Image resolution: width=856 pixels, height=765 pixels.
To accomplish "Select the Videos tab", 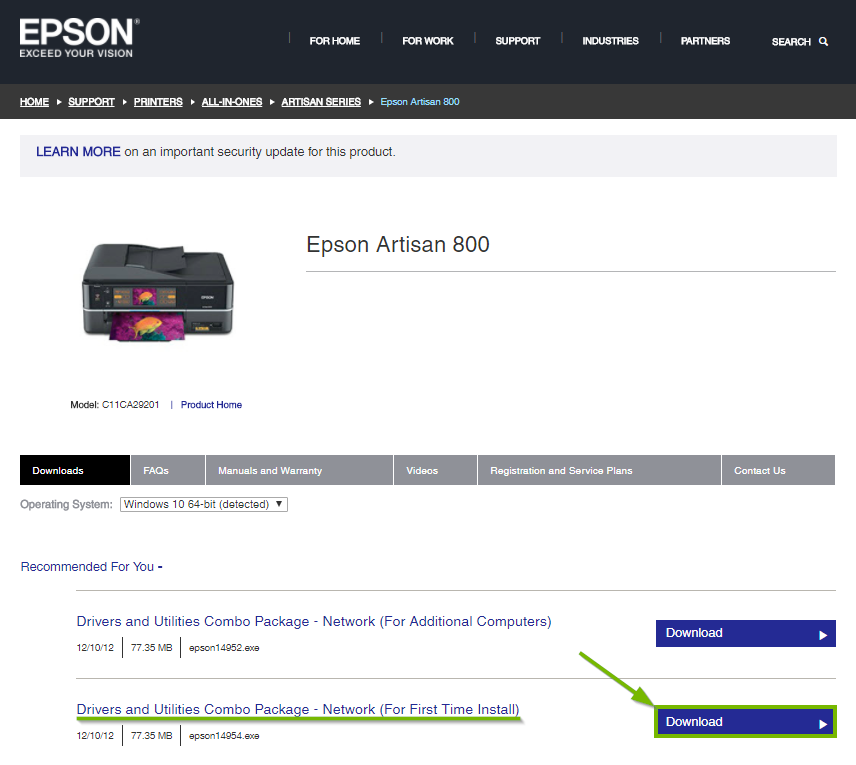I will 422,470.
